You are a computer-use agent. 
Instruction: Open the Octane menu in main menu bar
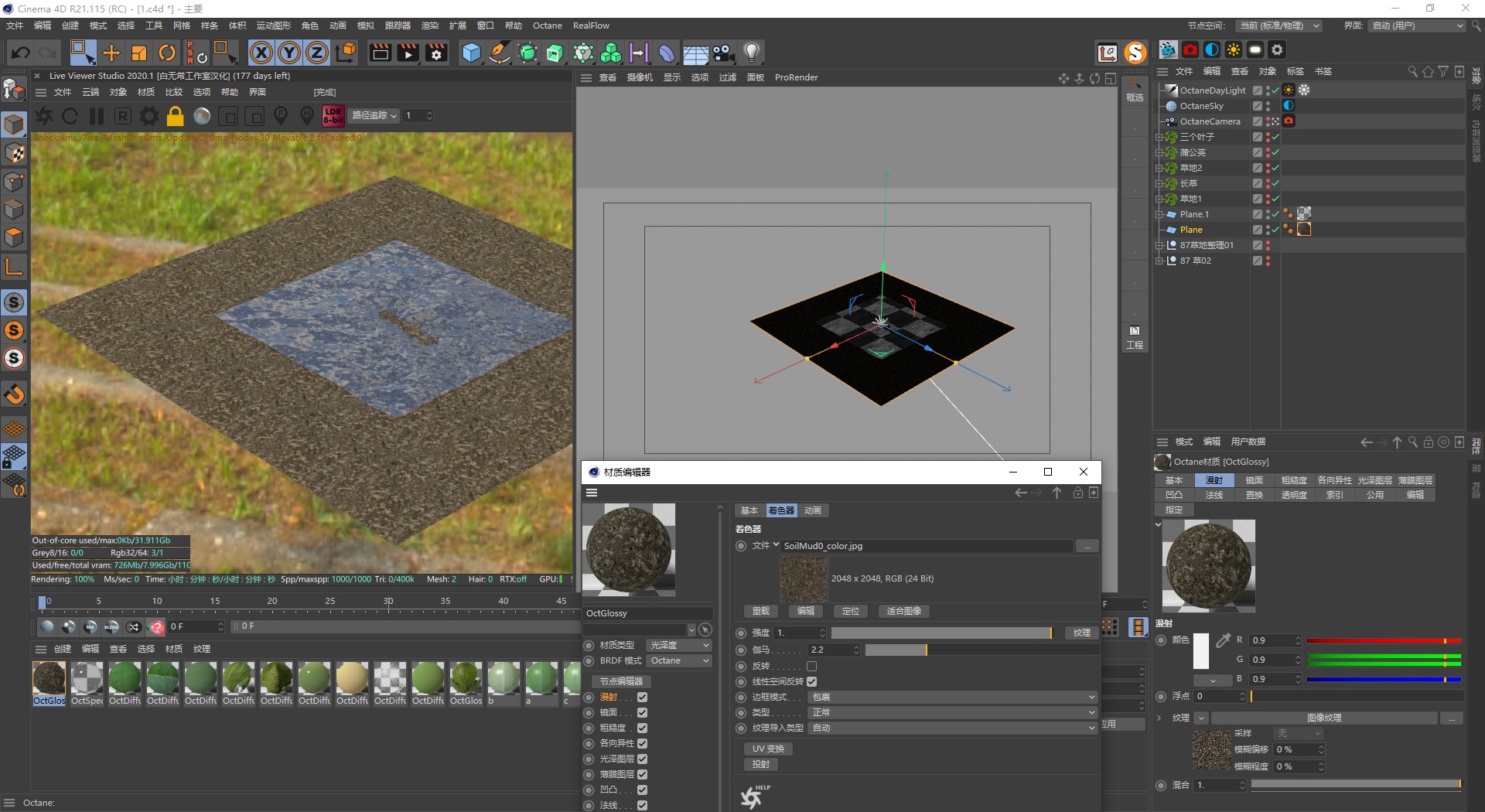click(547, 26)
